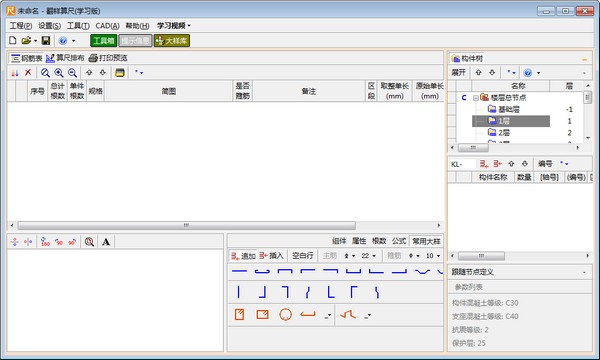
Task: Select the 2层 tree item
Action: 504,133
